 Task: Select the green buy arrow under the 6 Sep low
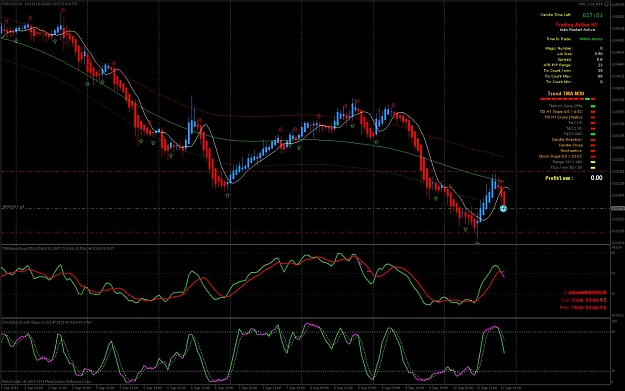pos(227,196)
